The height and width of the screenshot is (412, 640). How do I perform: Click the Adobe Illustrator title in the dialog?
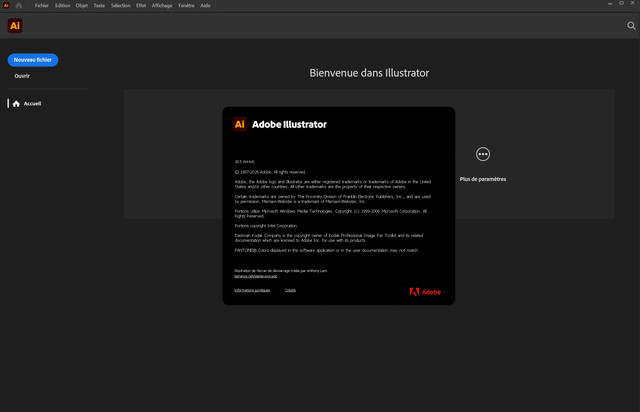(289, 124)
